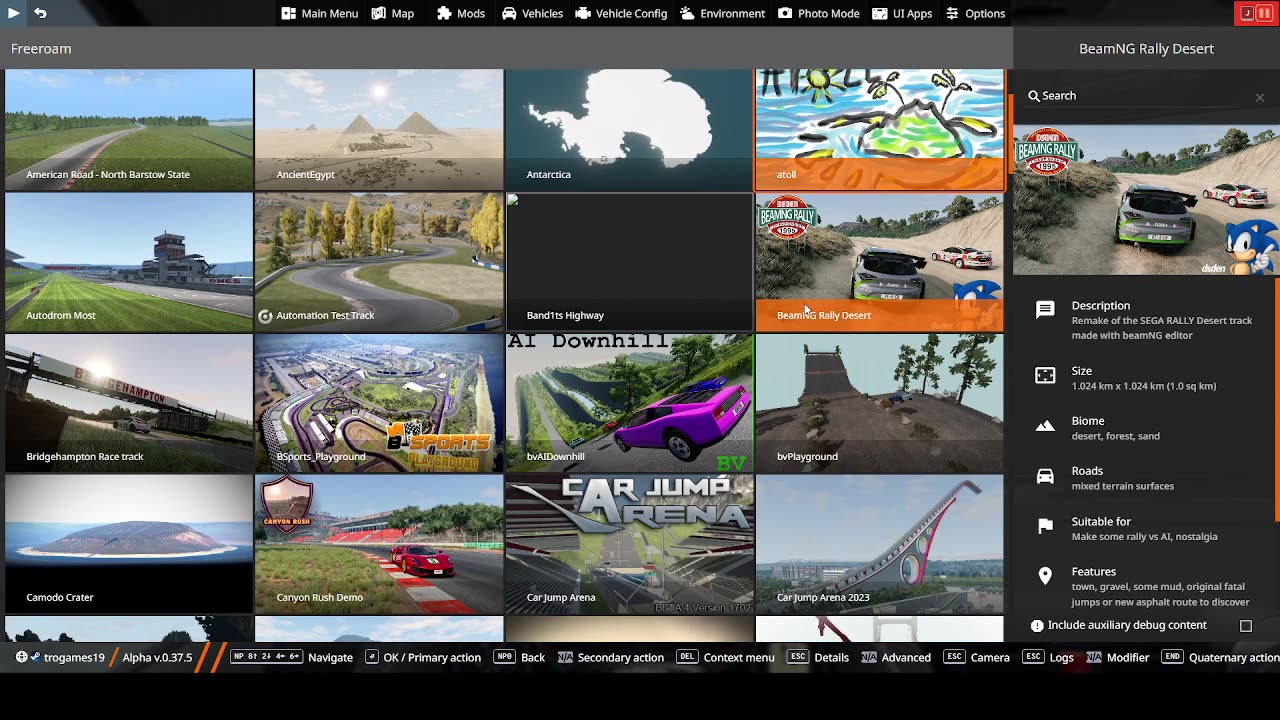Open the Map menu

(392, 13)
